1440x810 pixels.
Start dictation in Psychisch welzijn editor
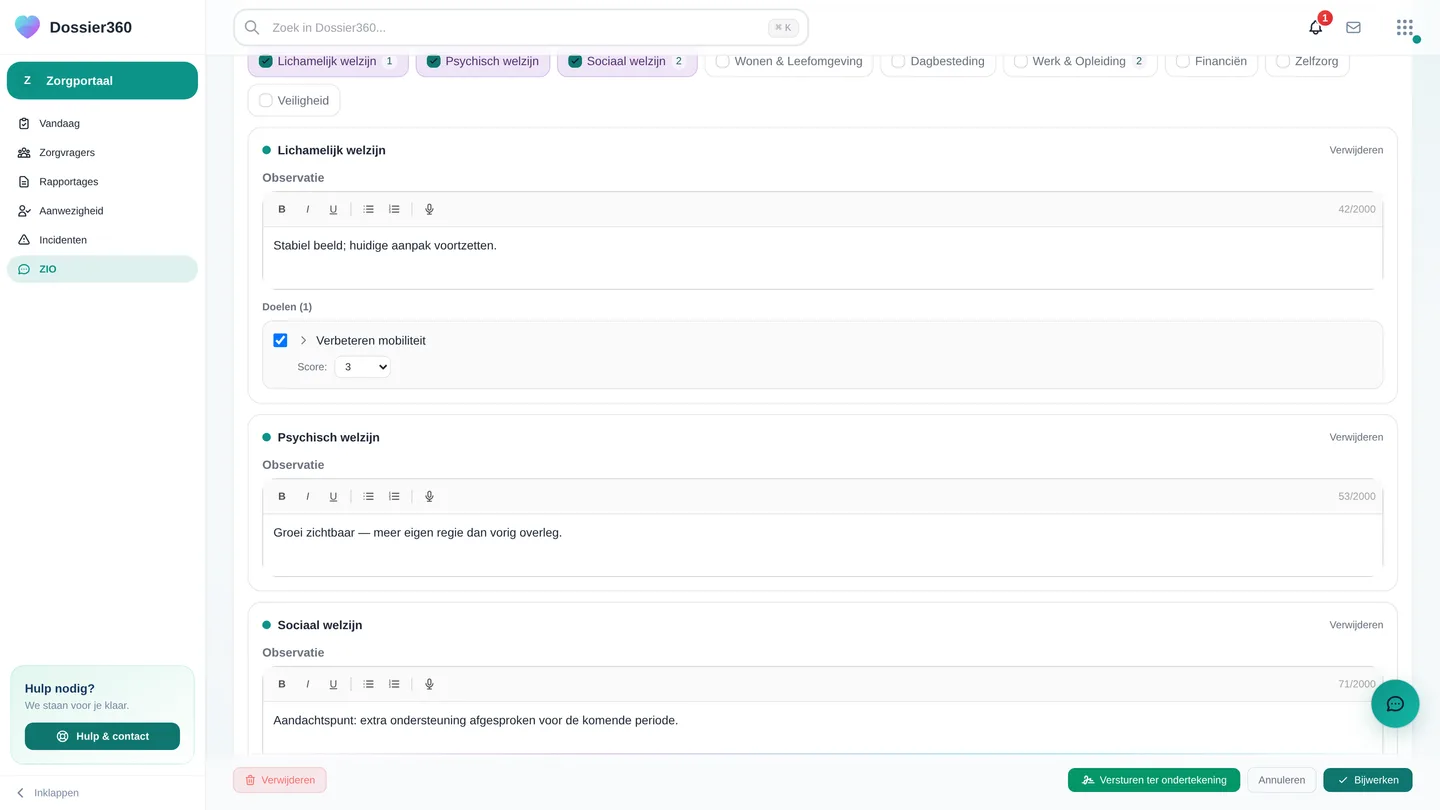[x=429, y=496]
